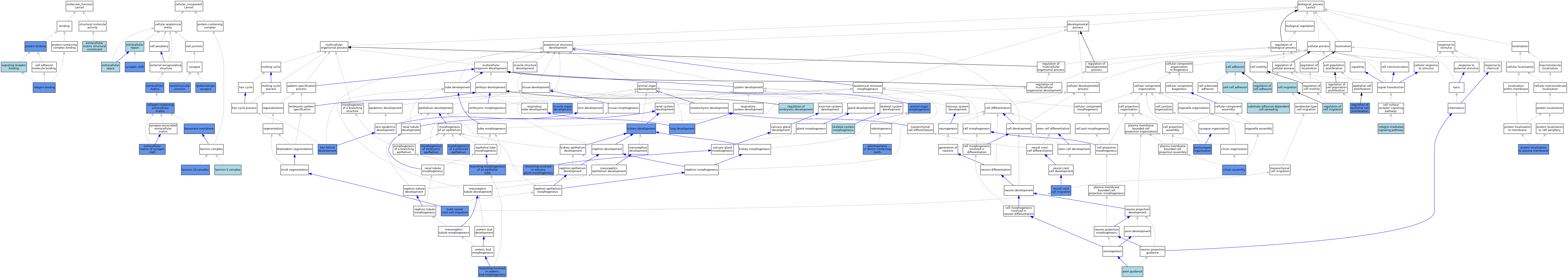Image resolution: width=1568 pixels, height=278 pixels.
Task: Click the 'axonogenesis' node
Action: click(x=1113, y=251)
